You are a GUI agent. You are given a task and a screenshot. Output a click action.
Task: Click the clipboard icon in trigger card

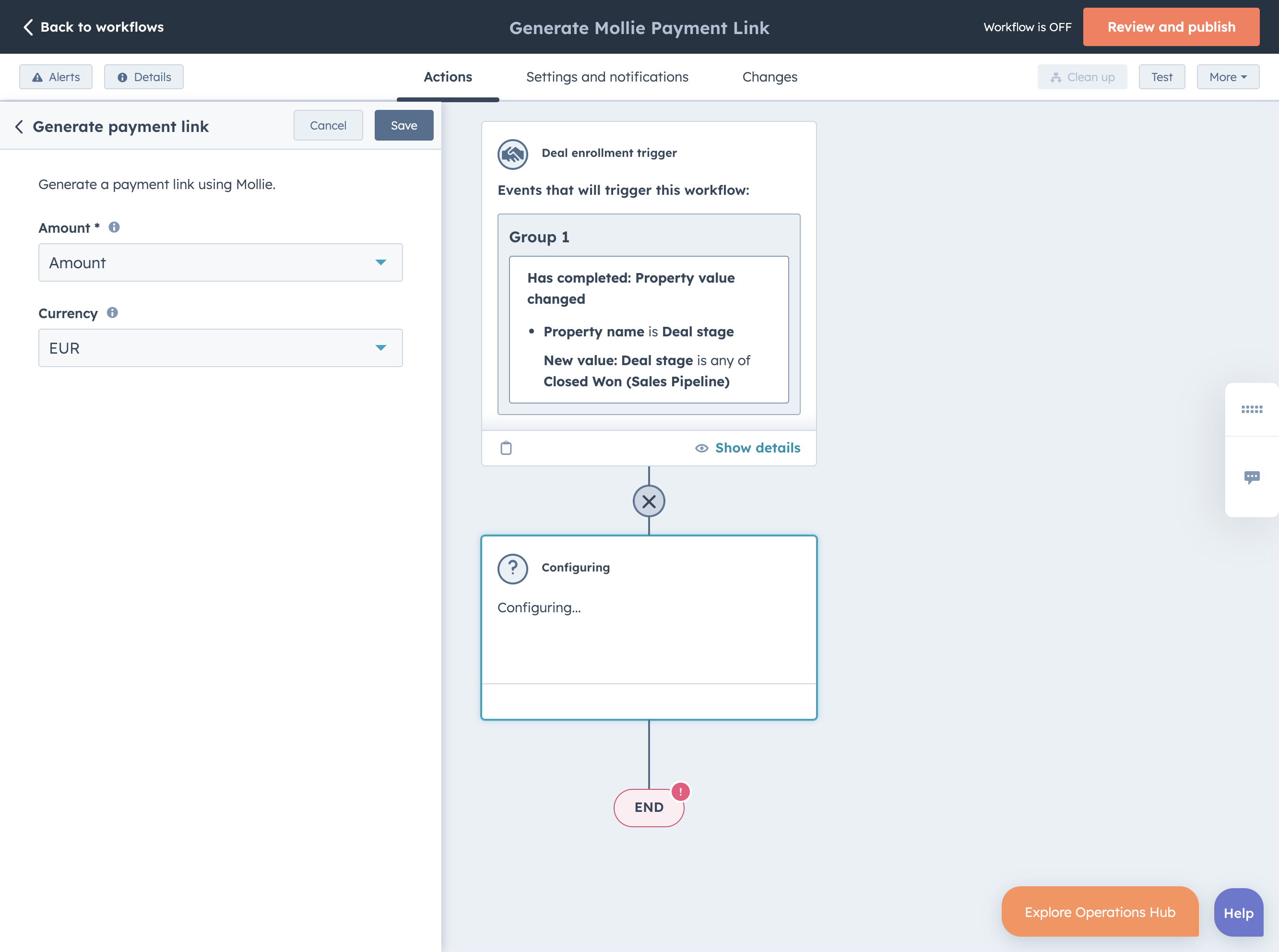tap(506, 448)
